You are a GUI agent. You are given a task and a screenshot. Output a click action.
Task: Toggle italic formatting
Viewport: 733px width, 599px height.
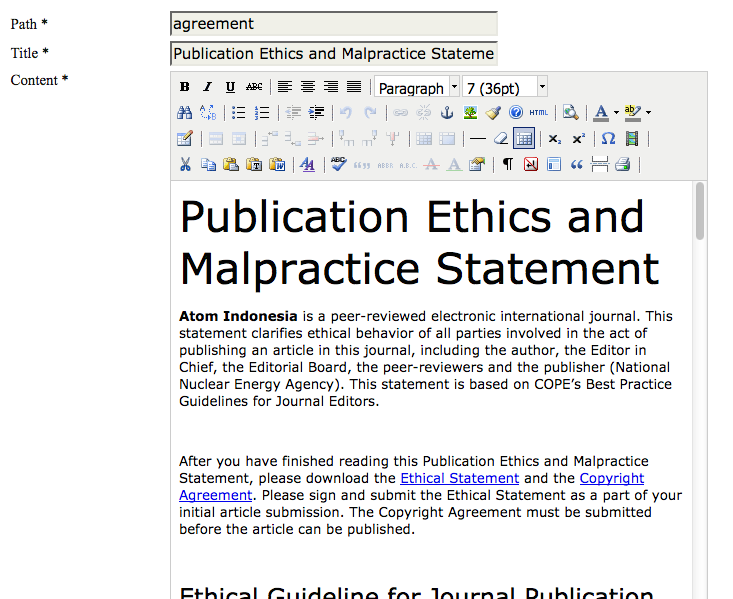click(208, 87)
